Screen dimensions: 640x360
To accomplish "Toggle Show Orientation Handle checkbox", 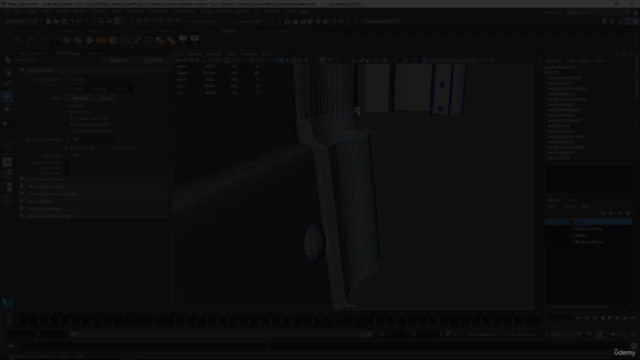I will click(67, 131).
